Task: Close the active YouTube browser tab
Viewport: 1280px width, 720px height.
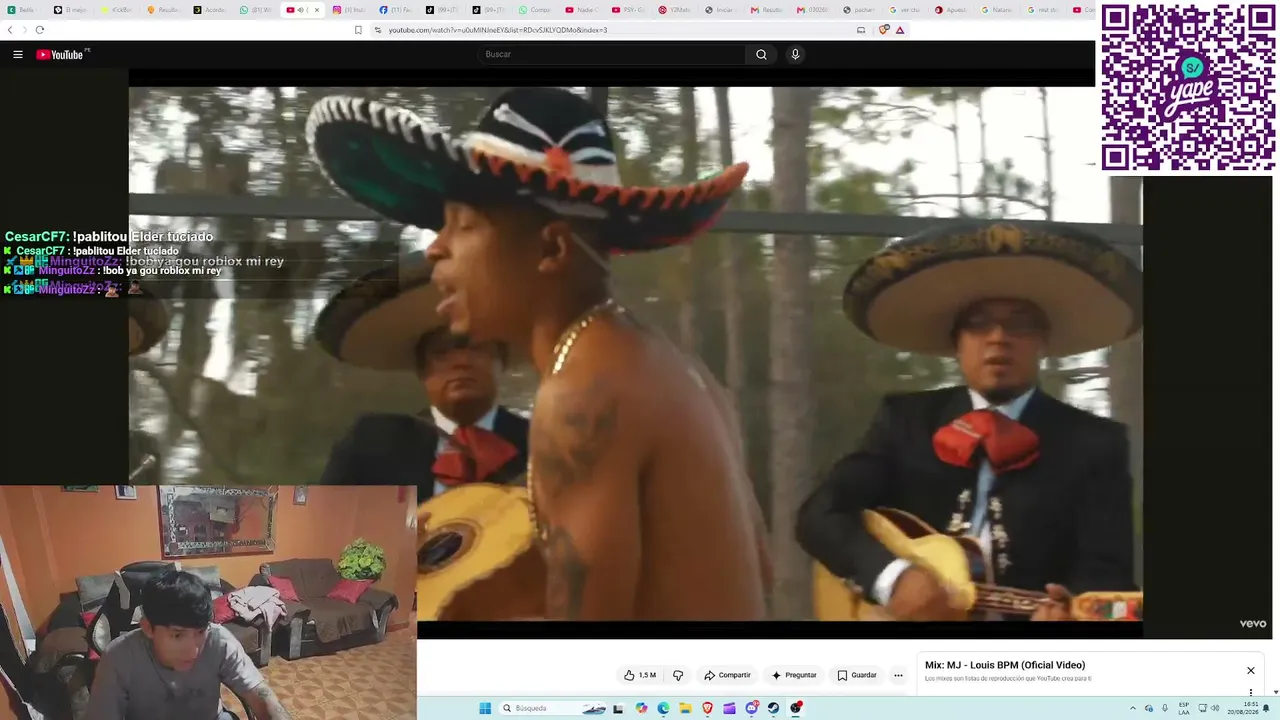Action: (317, 10)
